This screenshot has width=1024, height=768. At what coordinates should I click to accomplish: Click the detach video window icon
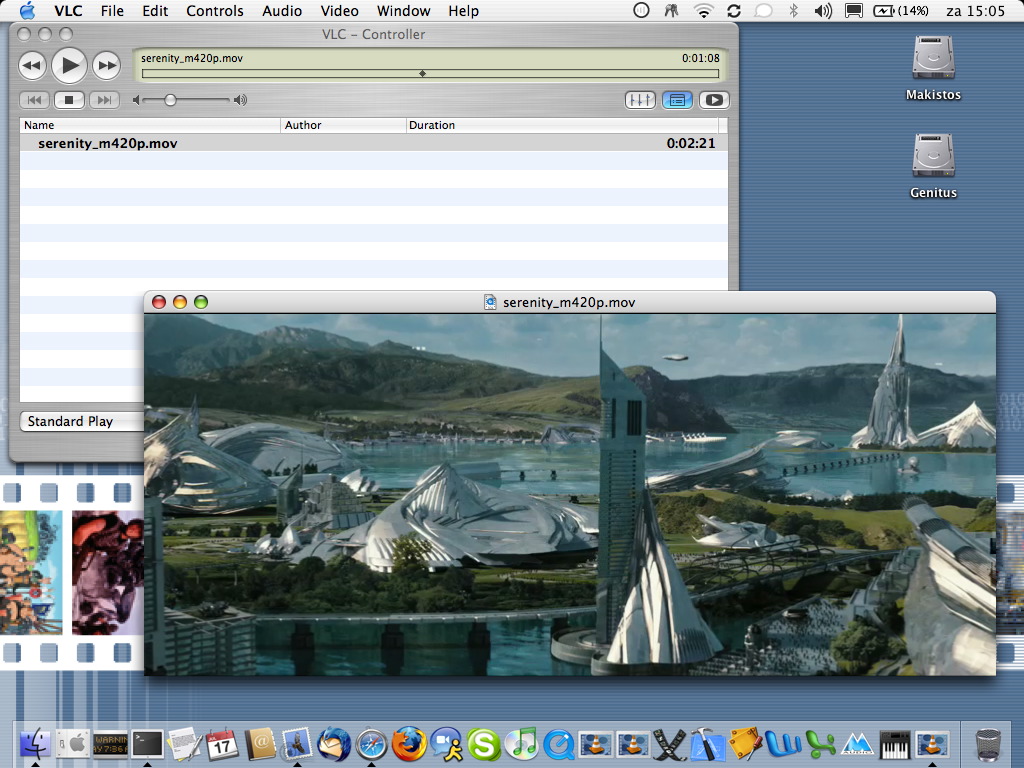714,100
